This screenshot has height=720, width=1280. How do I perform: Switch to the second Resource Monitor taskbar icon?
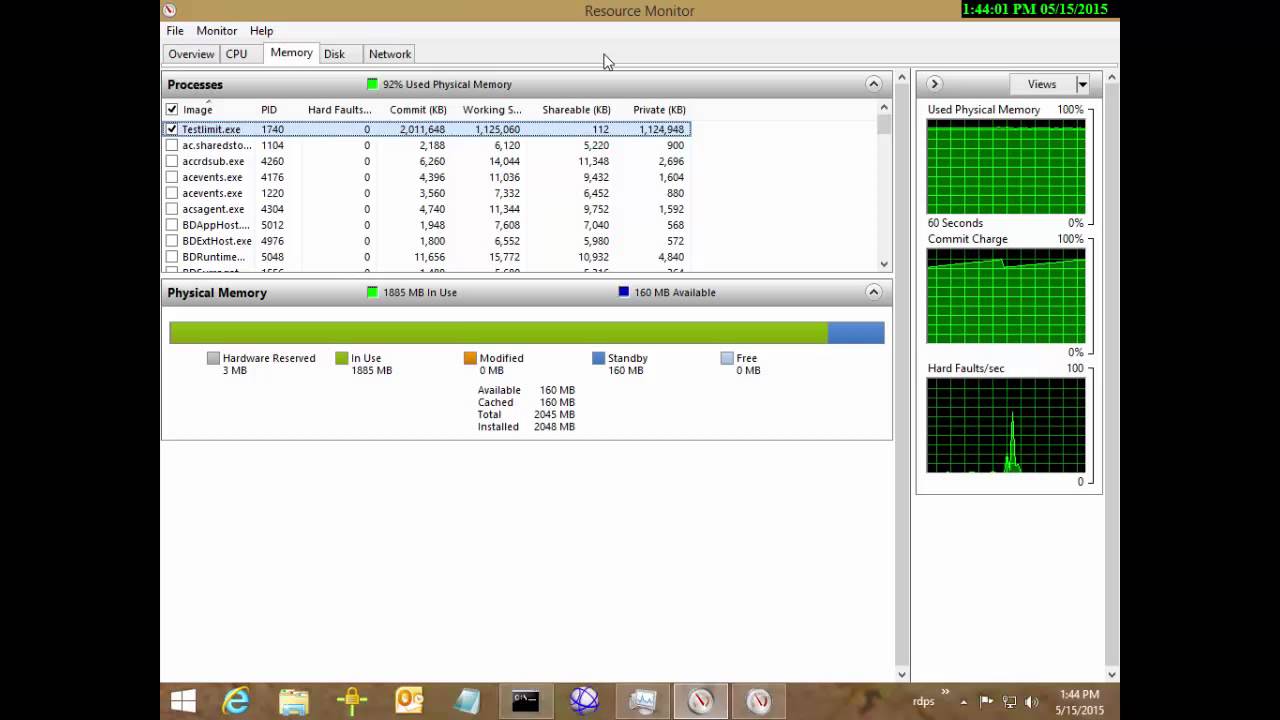pyautogui.click(x=758, y=701)
